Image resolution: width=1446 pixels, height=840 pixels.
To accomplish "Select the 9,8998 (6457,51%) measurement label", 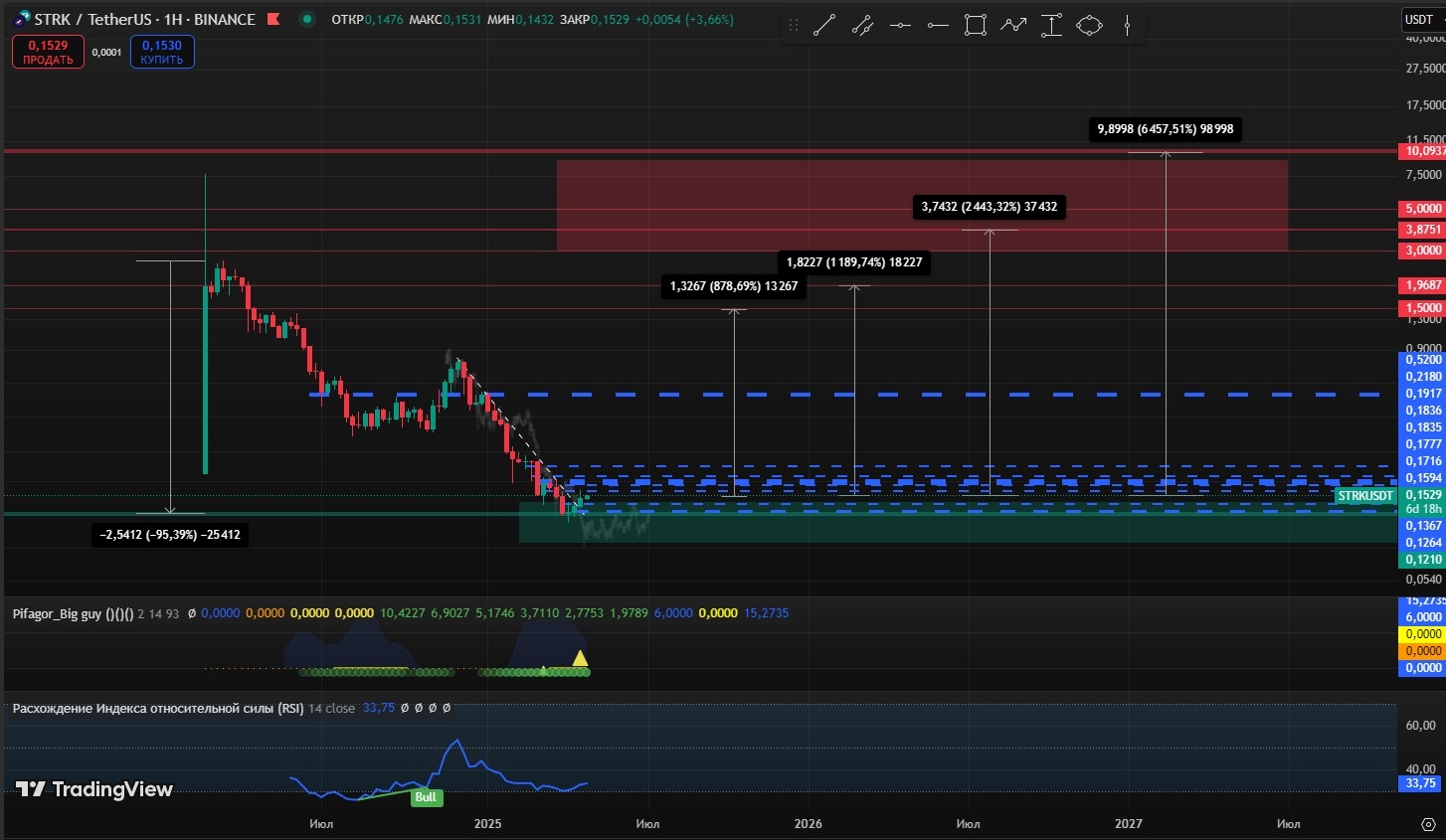I will pyautogui.click(x=1165, y=129).
